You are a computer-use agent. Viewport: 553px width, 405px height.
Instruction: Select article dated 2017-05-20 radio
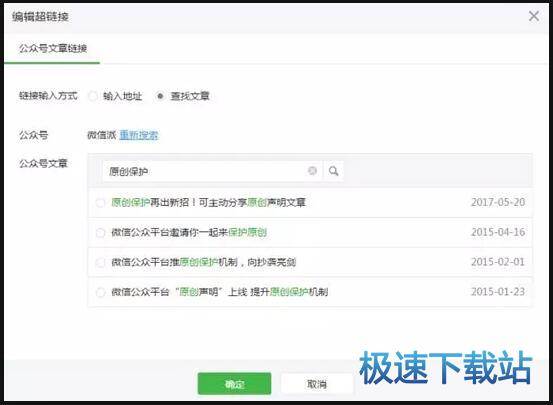pos(100,203)
